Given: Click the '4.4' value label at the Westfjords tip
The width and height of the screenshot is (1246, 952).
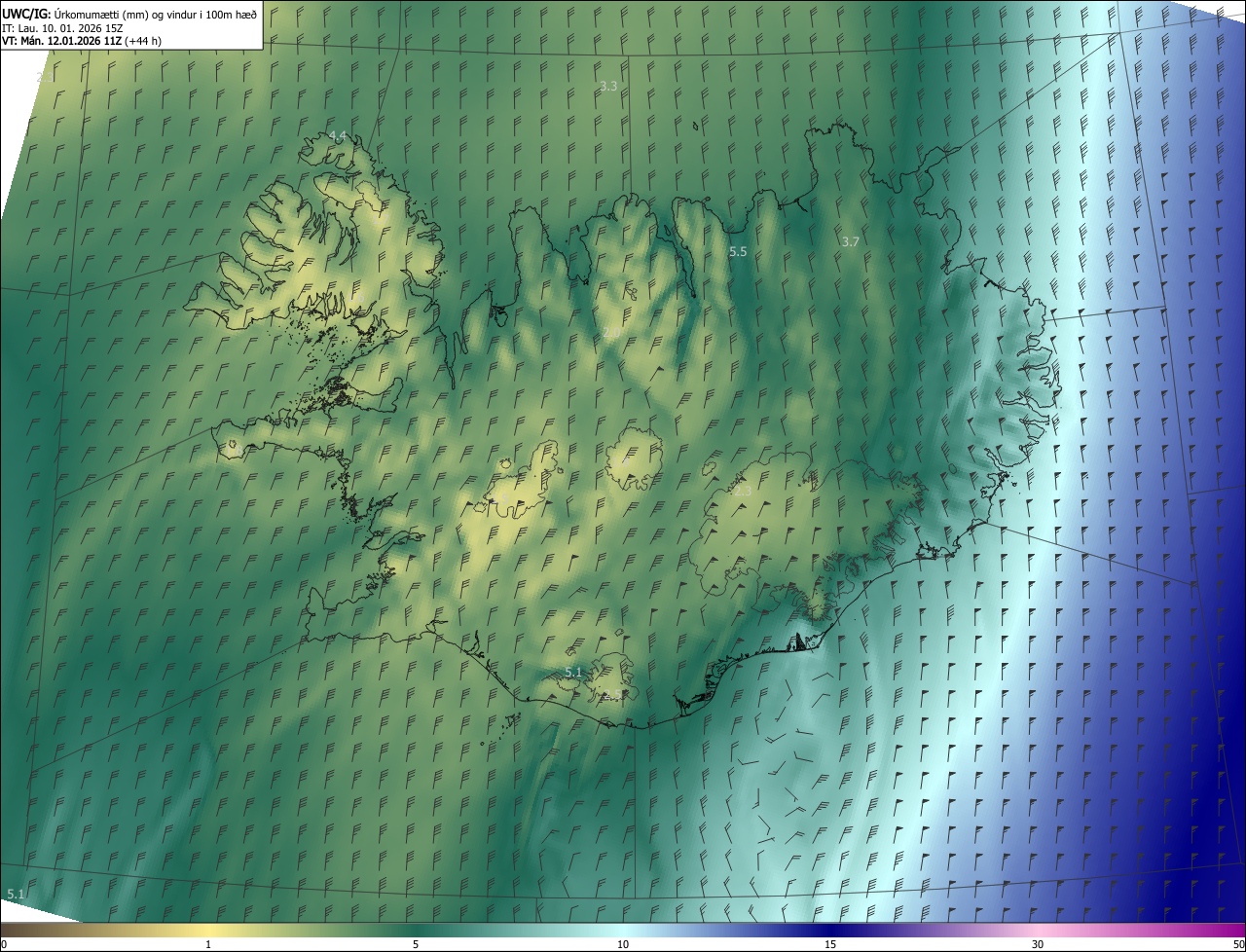Looking at the screenshot, I should pos(337,135).
